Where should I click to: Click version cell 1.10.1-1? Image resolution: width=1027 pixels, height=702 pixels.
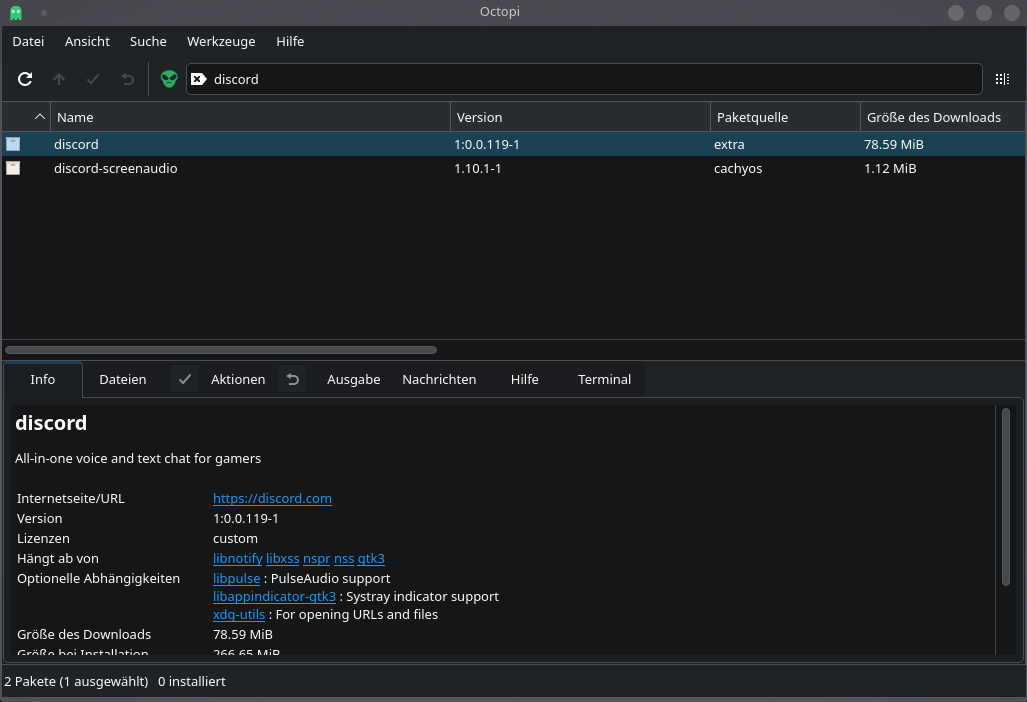477,168
